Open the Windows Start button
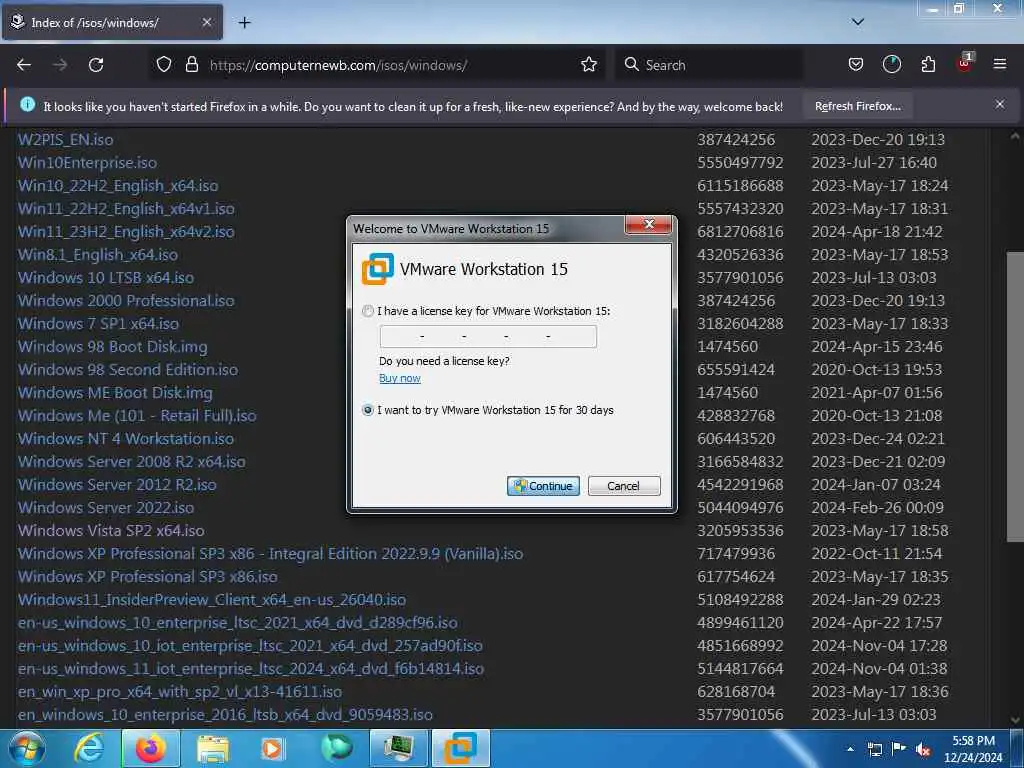Viewport: 1024px width, 768px height. (x=27, y=748)
